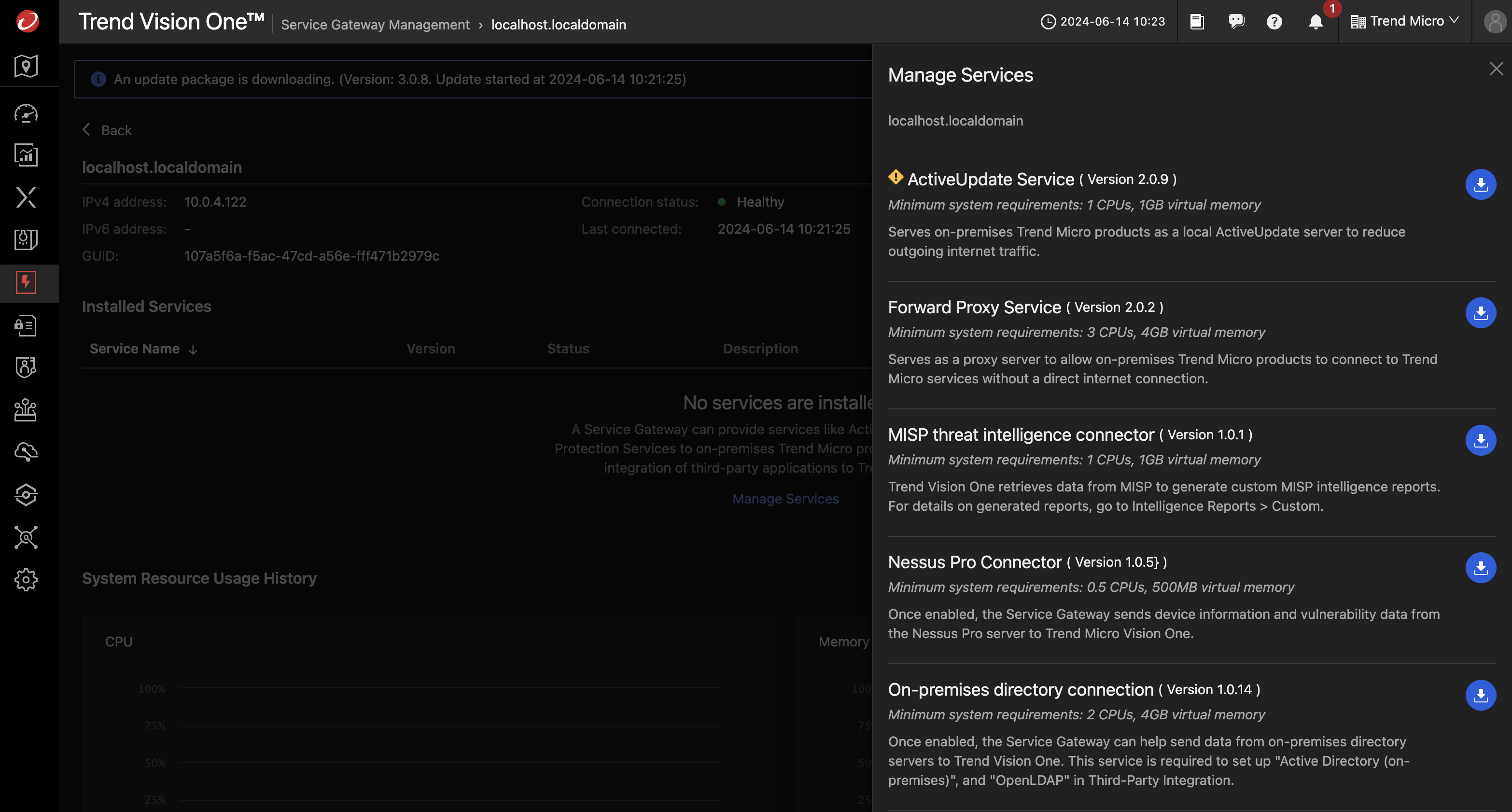The width and height of the screenshot is (1512, 812).
Task: Install the ActiveUpdate Service download button
Action: [x=1481, y=184]
